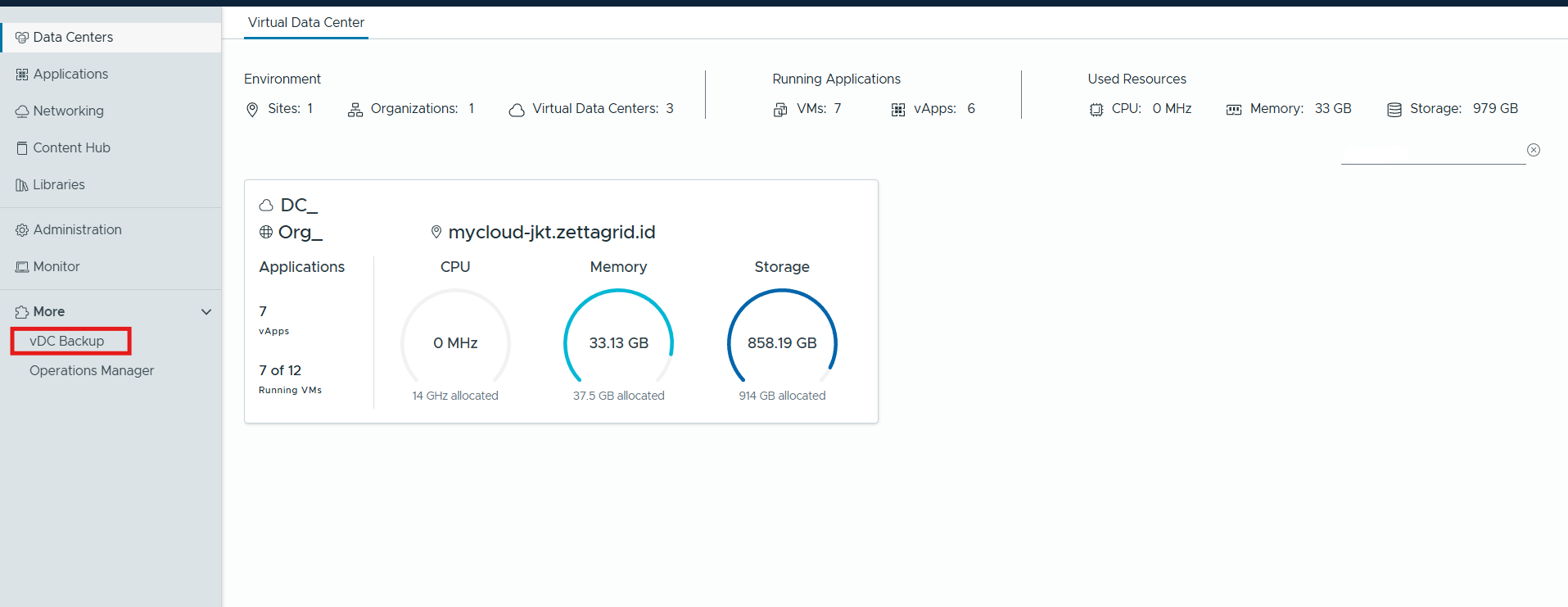Click the Administration gear icon in sidebar
This screenshot has height=607, width=1568.
tap(22, 230)
